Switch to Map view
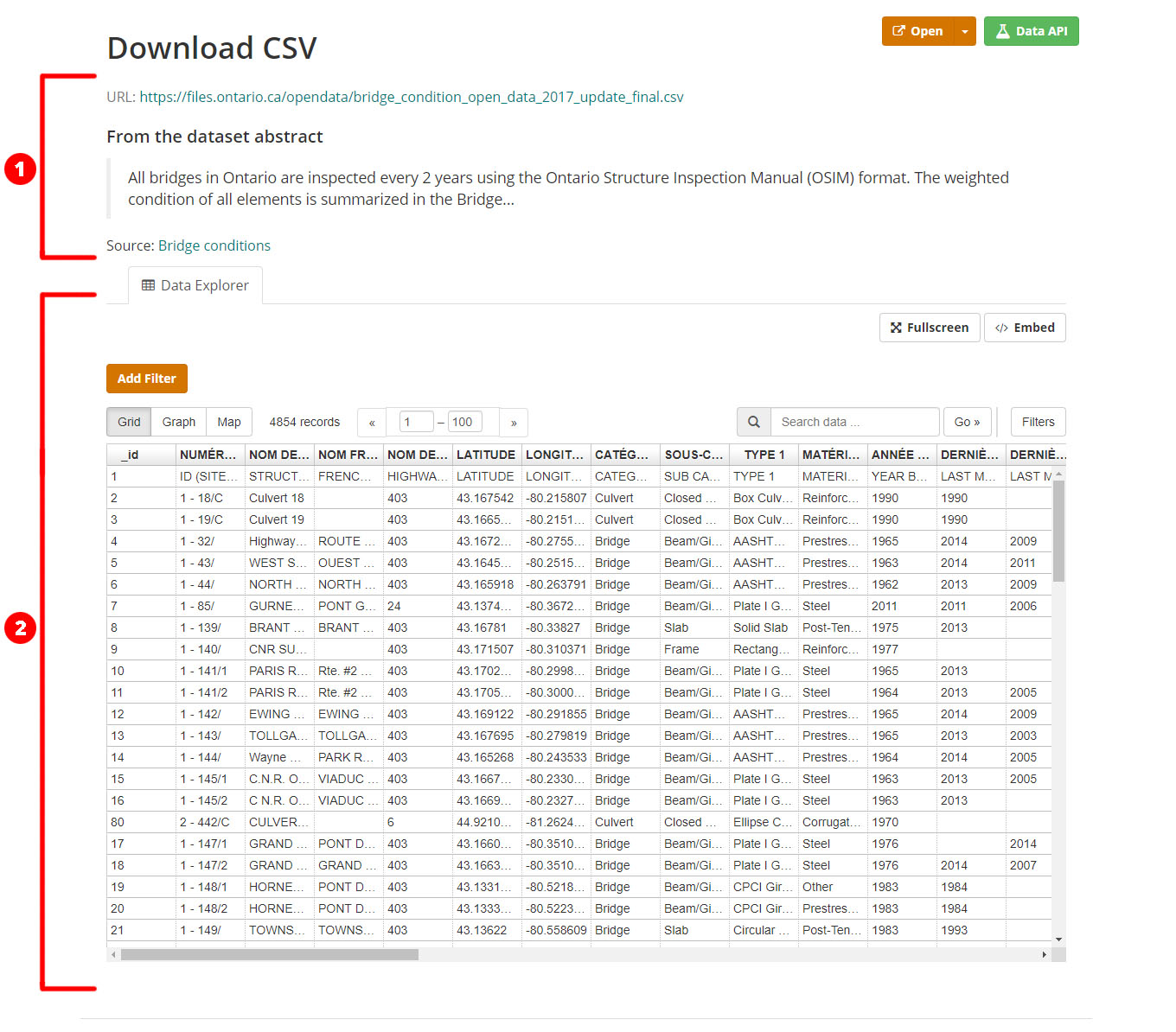The height and width of the screenshot is (1032, 1176). [228, 422]
